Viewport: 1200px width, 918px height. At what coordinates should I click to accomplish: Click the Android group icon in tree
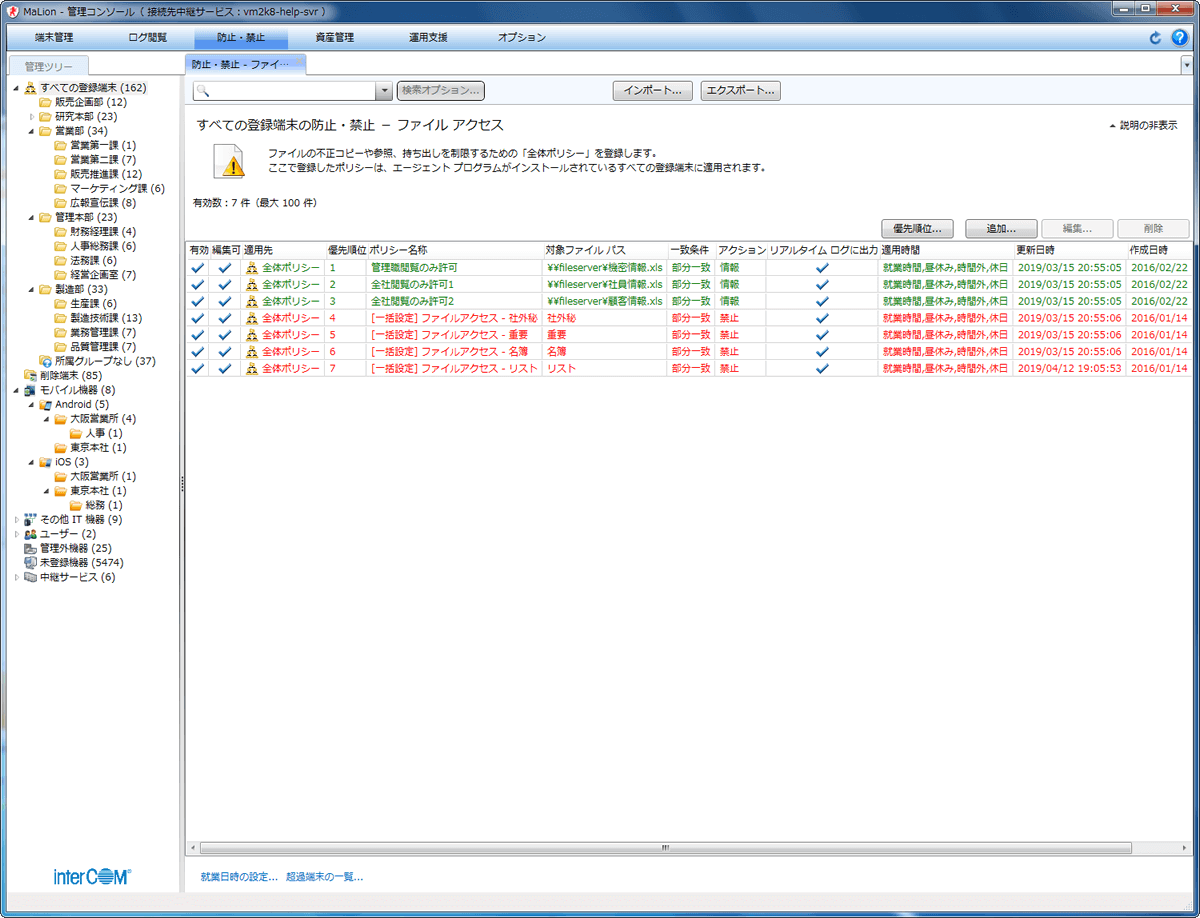[x=45, y=404]
